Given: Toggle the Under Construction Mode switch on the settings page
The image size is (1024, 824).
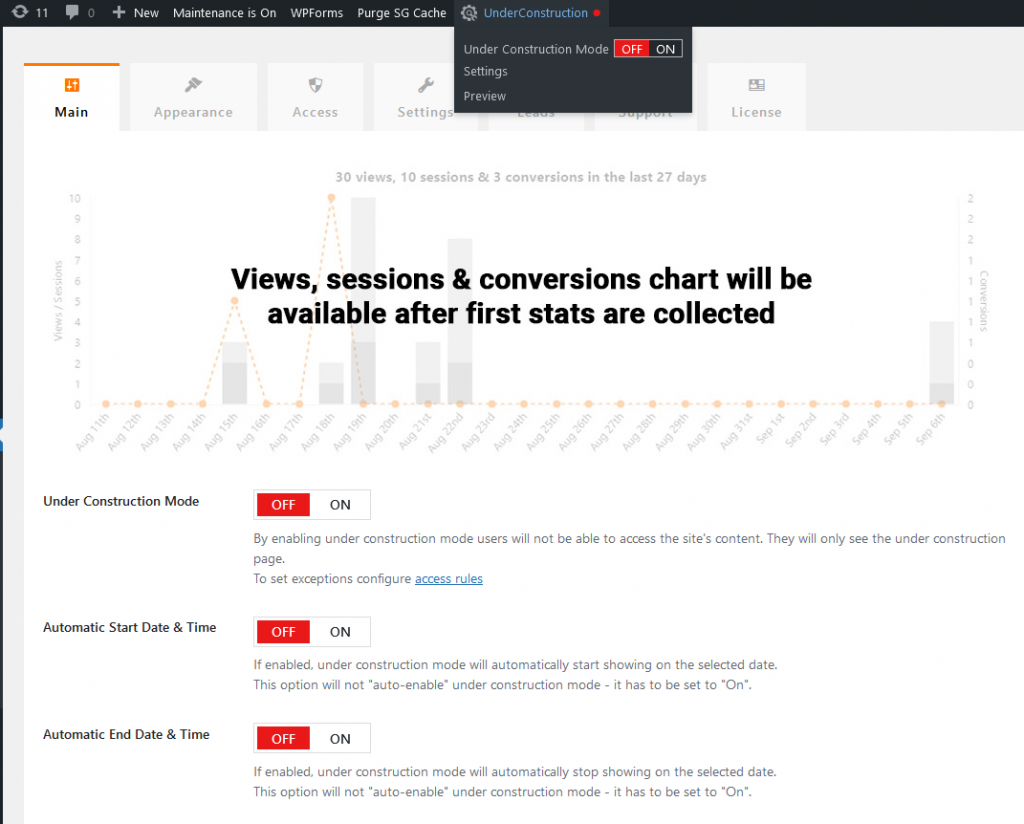Looking at the screenshot, I should (312, 505).
